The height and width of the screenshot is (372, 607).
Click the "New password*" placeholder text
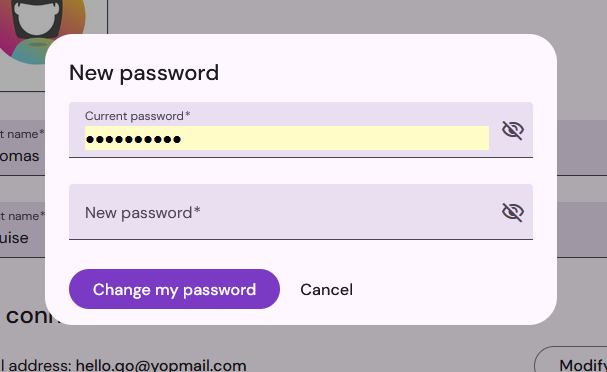143,213
